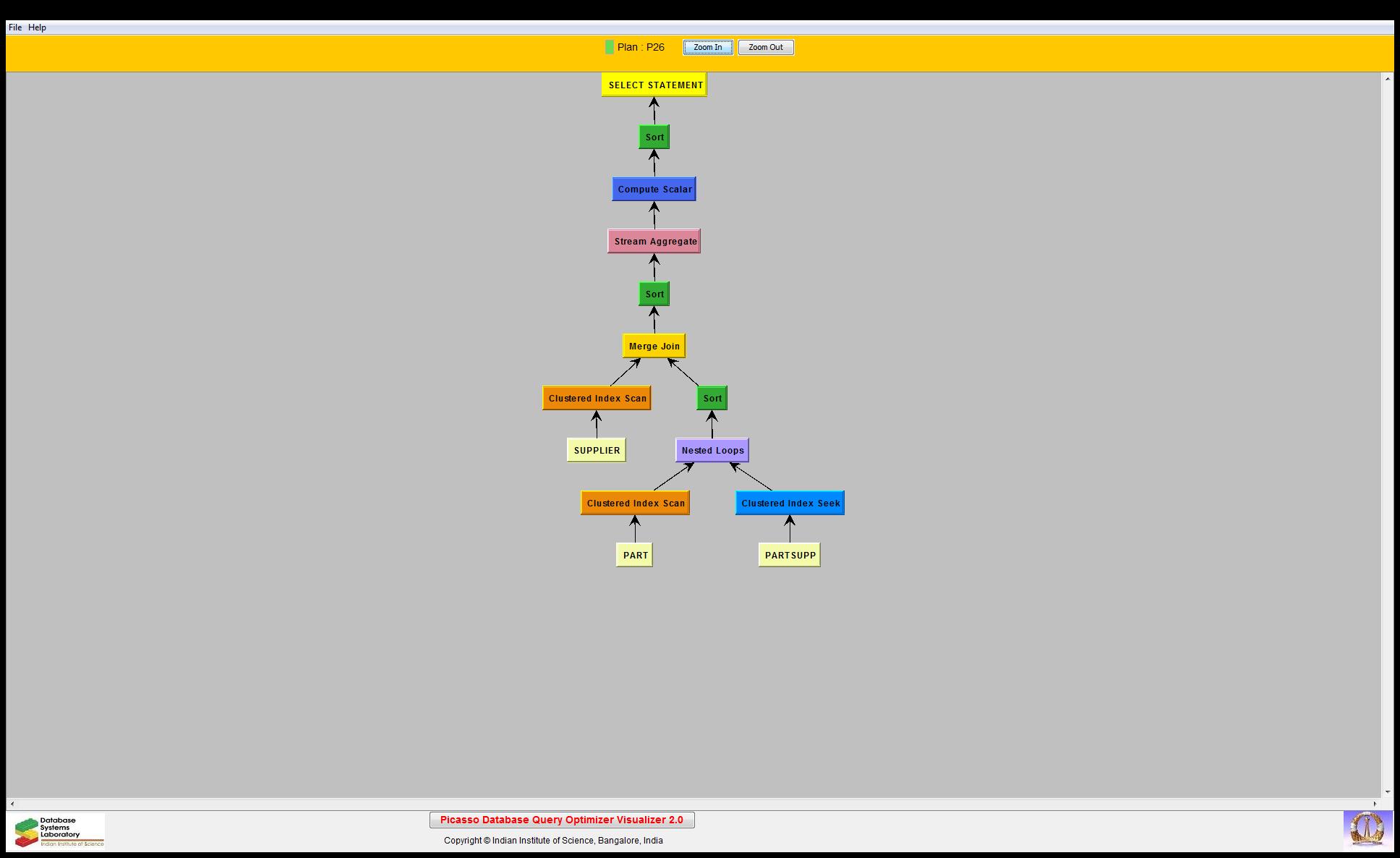Screen dimensions: 1400x858
Task: Click the PART table node
Action: (x=635, y=555)
